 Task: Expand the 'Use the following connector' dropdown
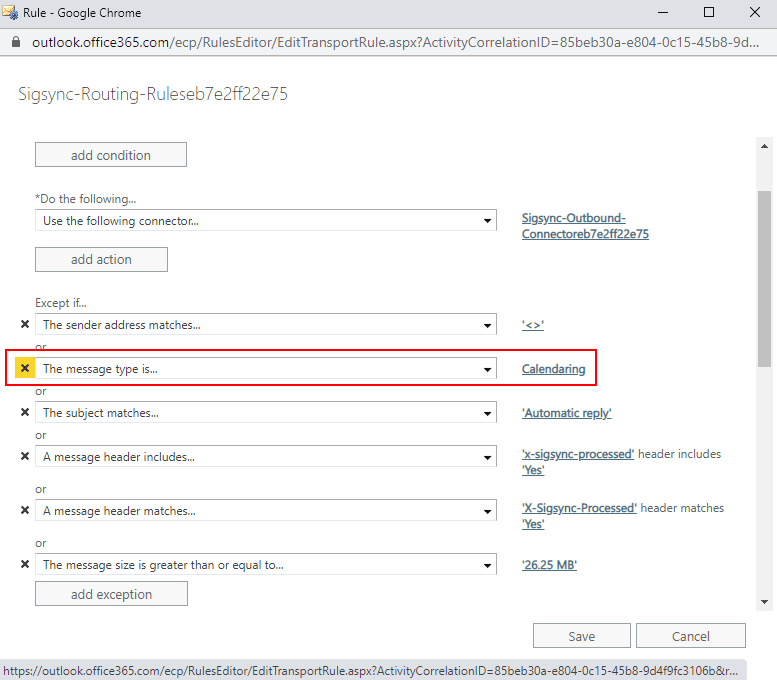coord(487,221)
